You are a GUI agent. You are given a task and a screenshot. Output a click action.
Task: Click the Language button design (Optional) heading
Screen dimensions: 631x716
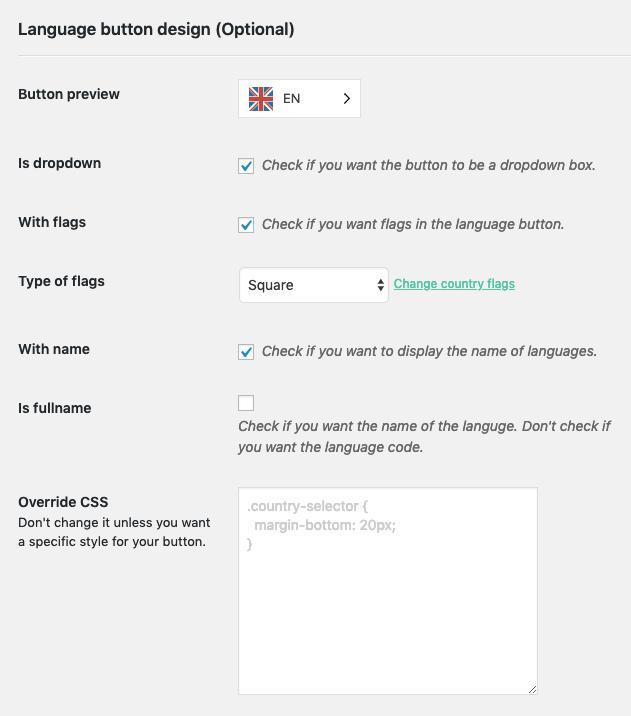coord(156,29)
